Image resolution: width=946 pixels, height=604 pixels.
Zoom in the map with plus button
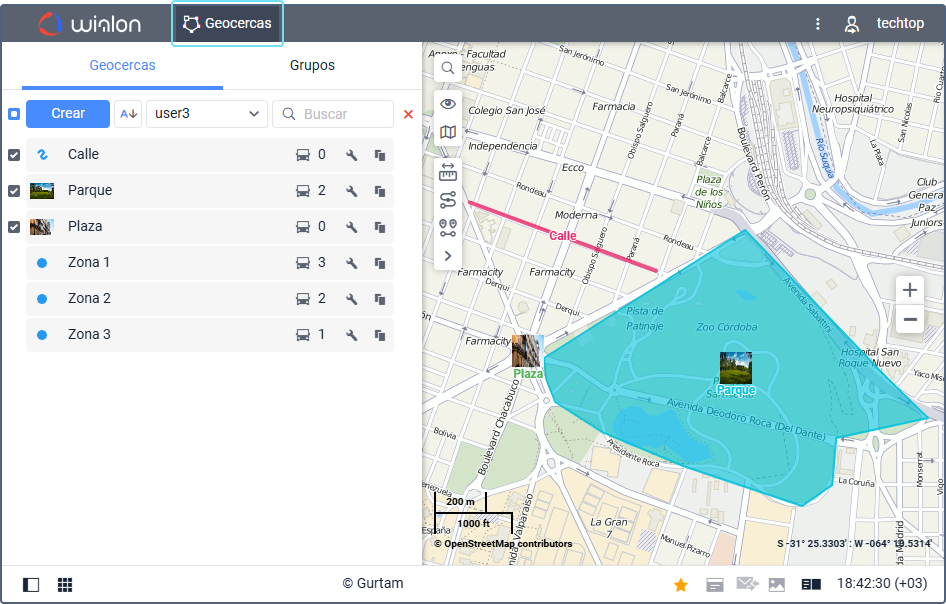point(910,290)
